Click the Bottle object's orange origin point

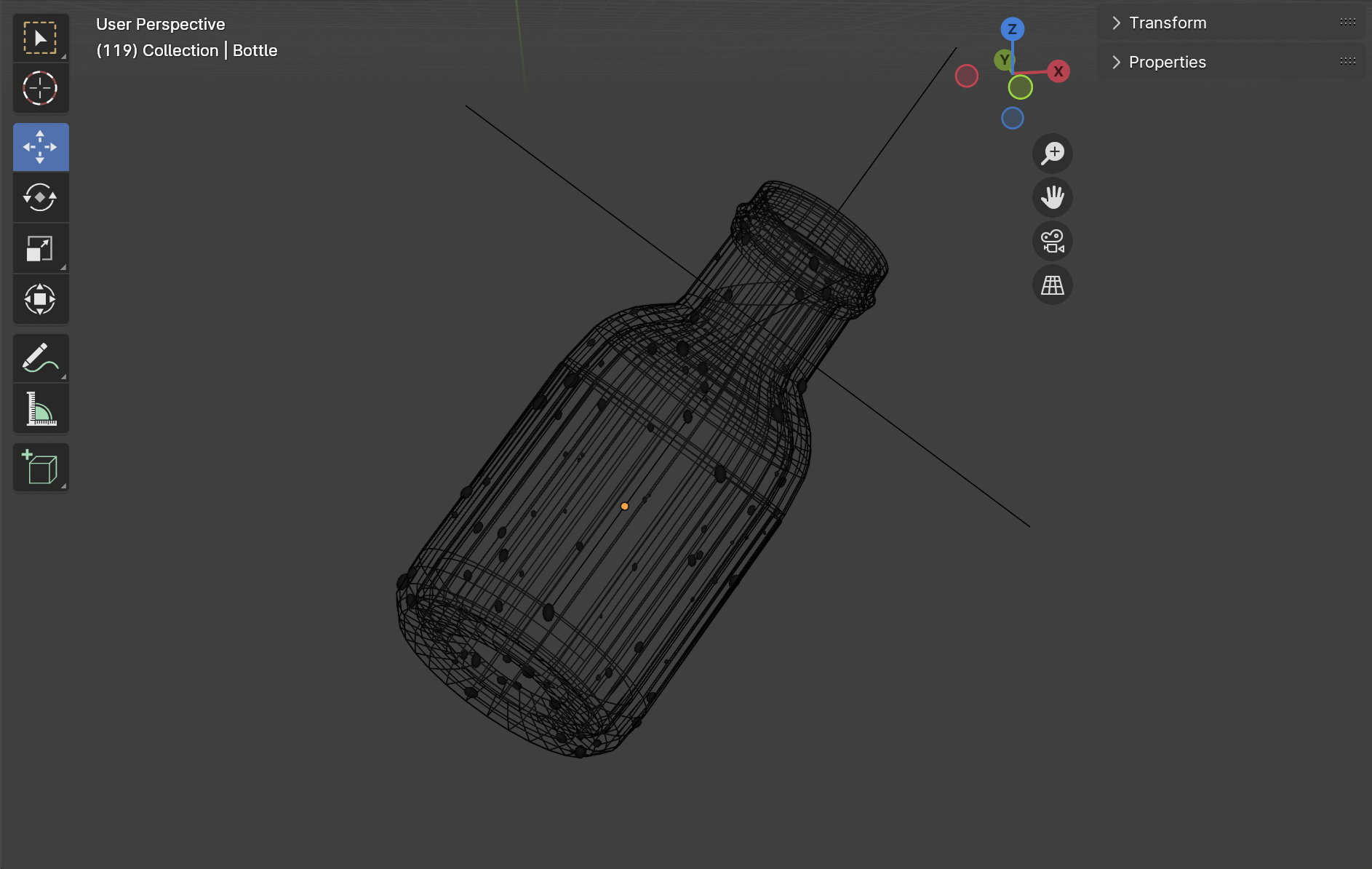[624, 506]
